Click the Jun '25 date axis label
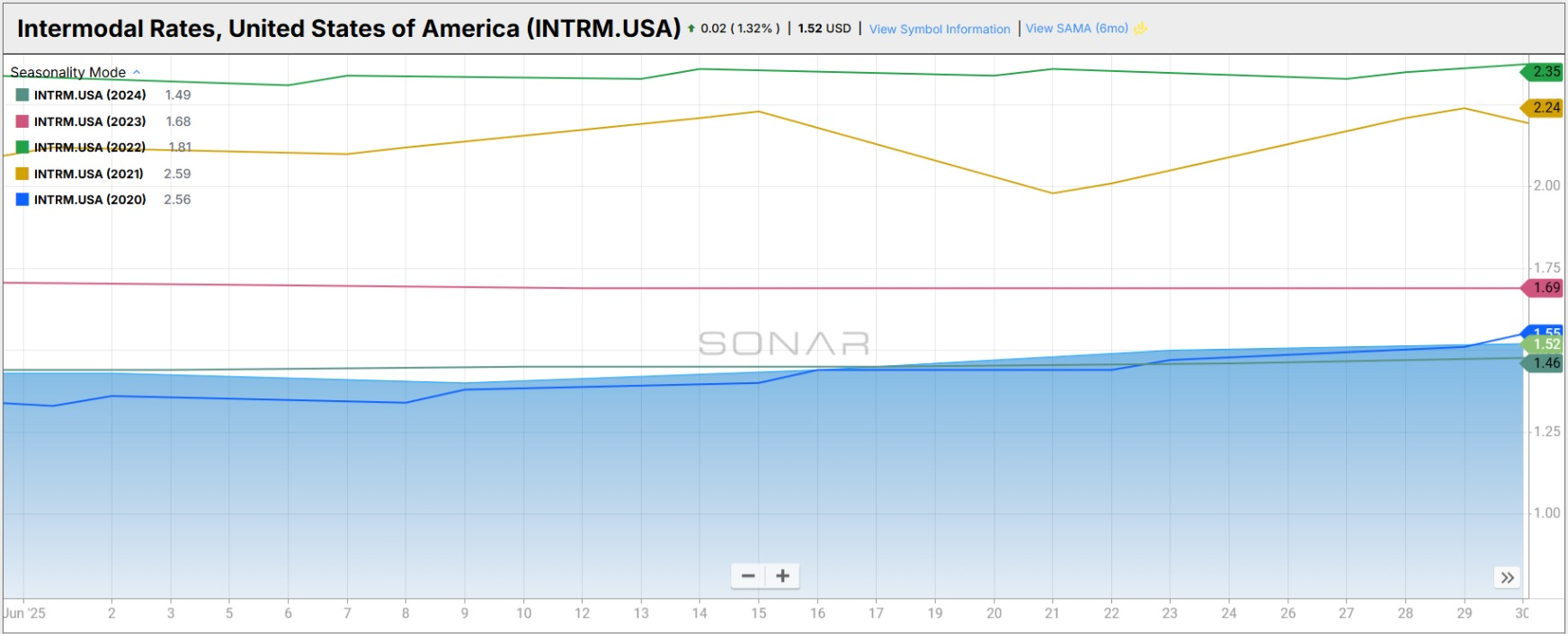Image resolution: width=1568 pixels, height=634 pixels. [x=25, y=613]
